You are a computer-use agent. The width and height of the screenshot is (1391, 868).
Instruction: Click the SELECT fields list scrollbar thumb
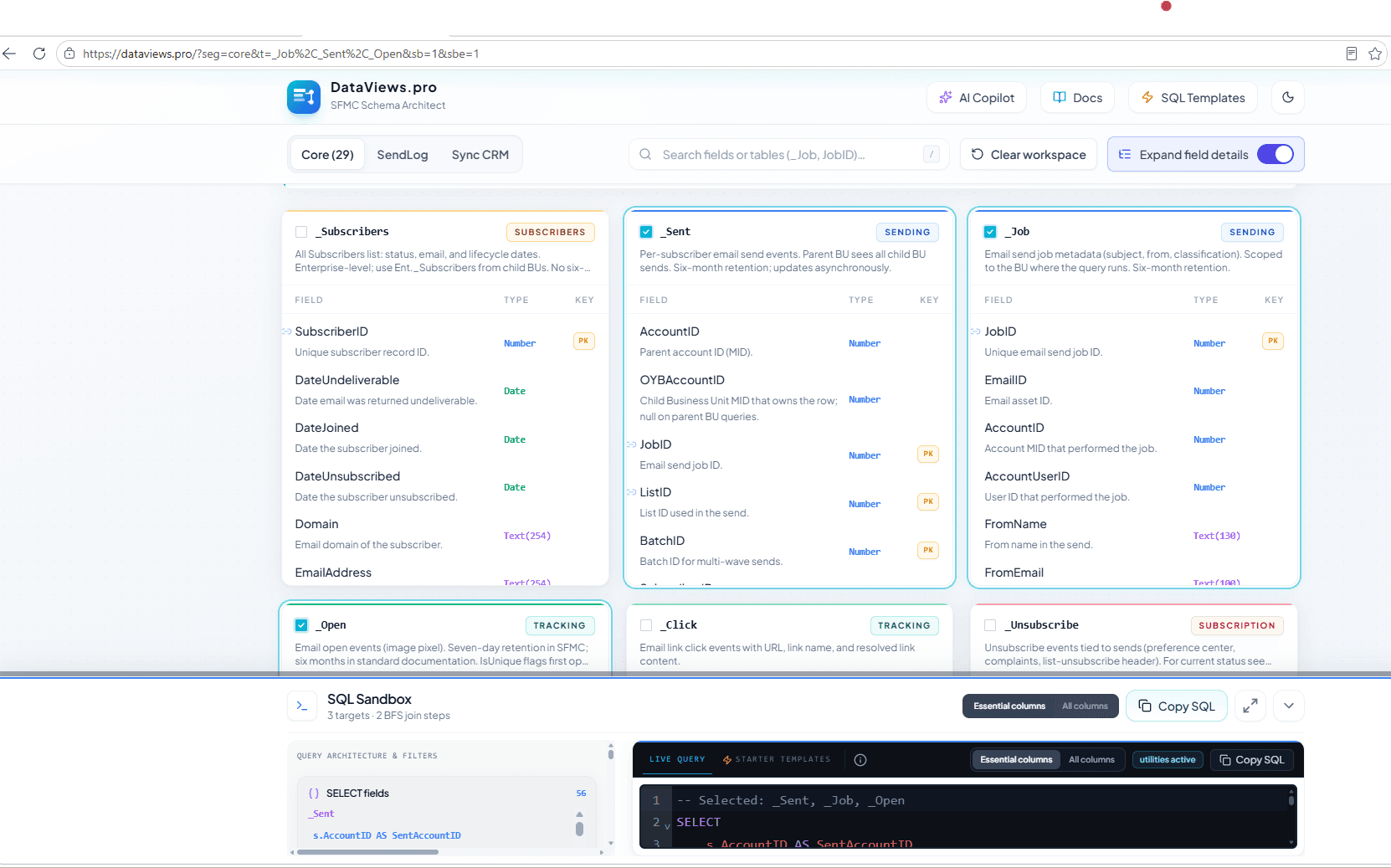pos(579,829)
